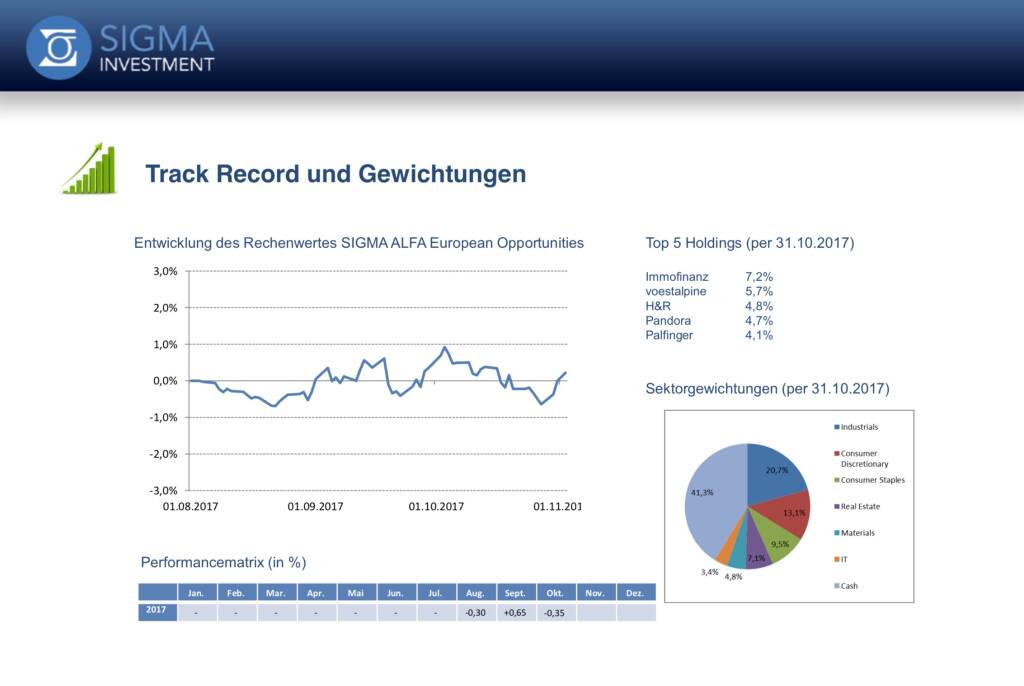The width and height of the screenshot is (1024, 686).
Task: Click the voestalpine holding entry
Action: pyautogui.click(x=676, y=291)
